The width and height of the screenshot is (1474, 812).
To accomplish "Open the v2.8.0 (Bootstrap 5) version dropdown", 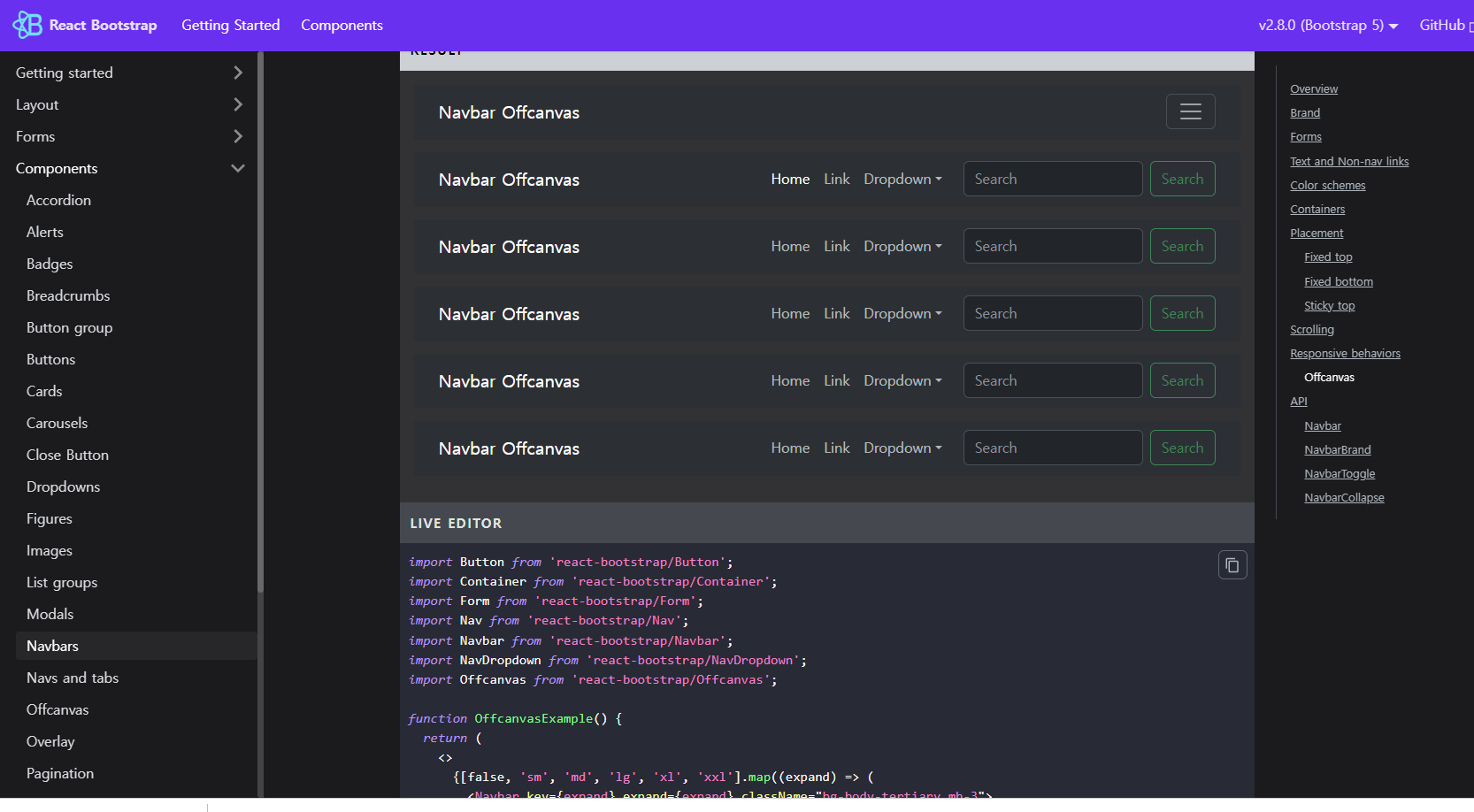I will (x=1328, y=25).
